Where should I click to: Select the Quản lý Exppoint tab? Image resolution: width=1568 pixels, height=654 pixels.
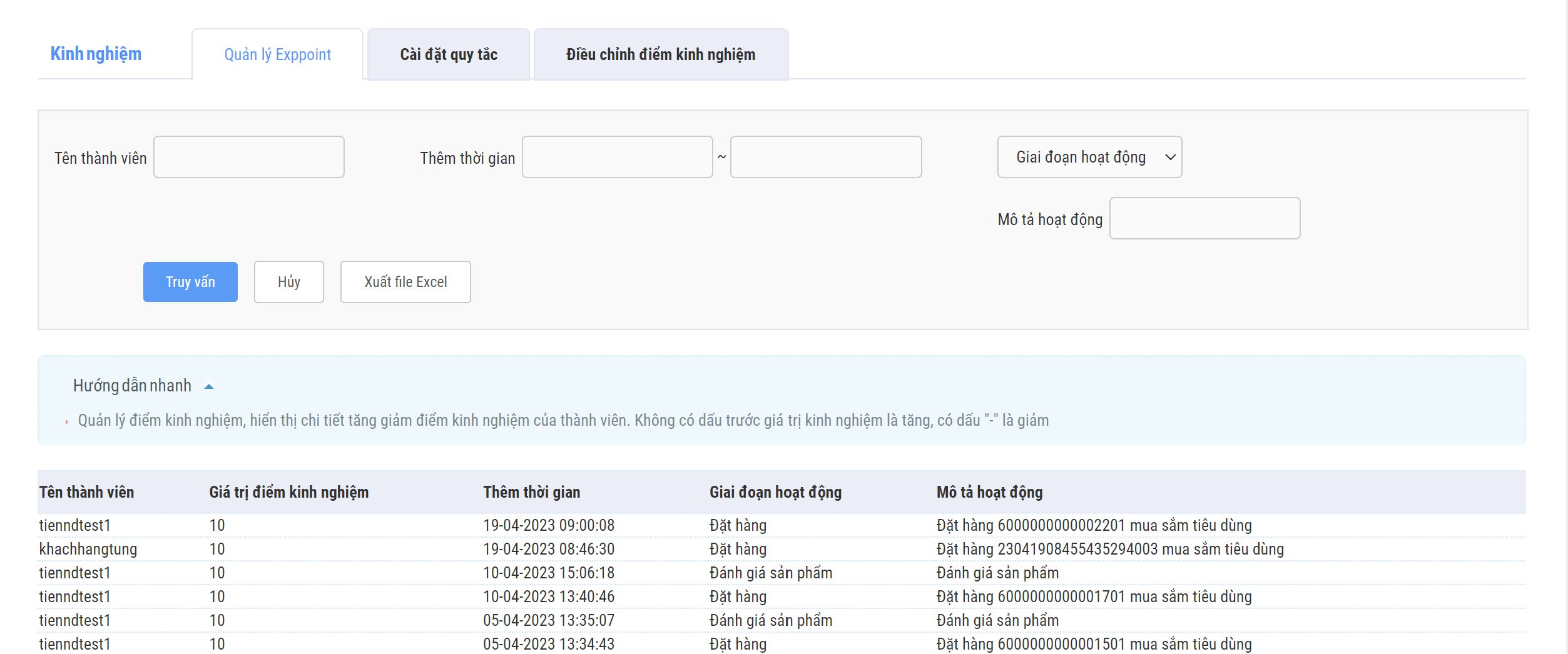click(277, 55)
